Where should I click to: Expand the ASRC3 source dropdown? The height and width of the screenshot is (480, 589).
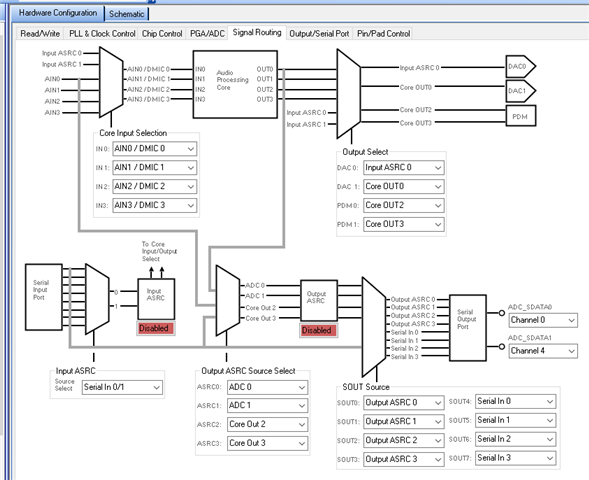(x=267, y=443)
